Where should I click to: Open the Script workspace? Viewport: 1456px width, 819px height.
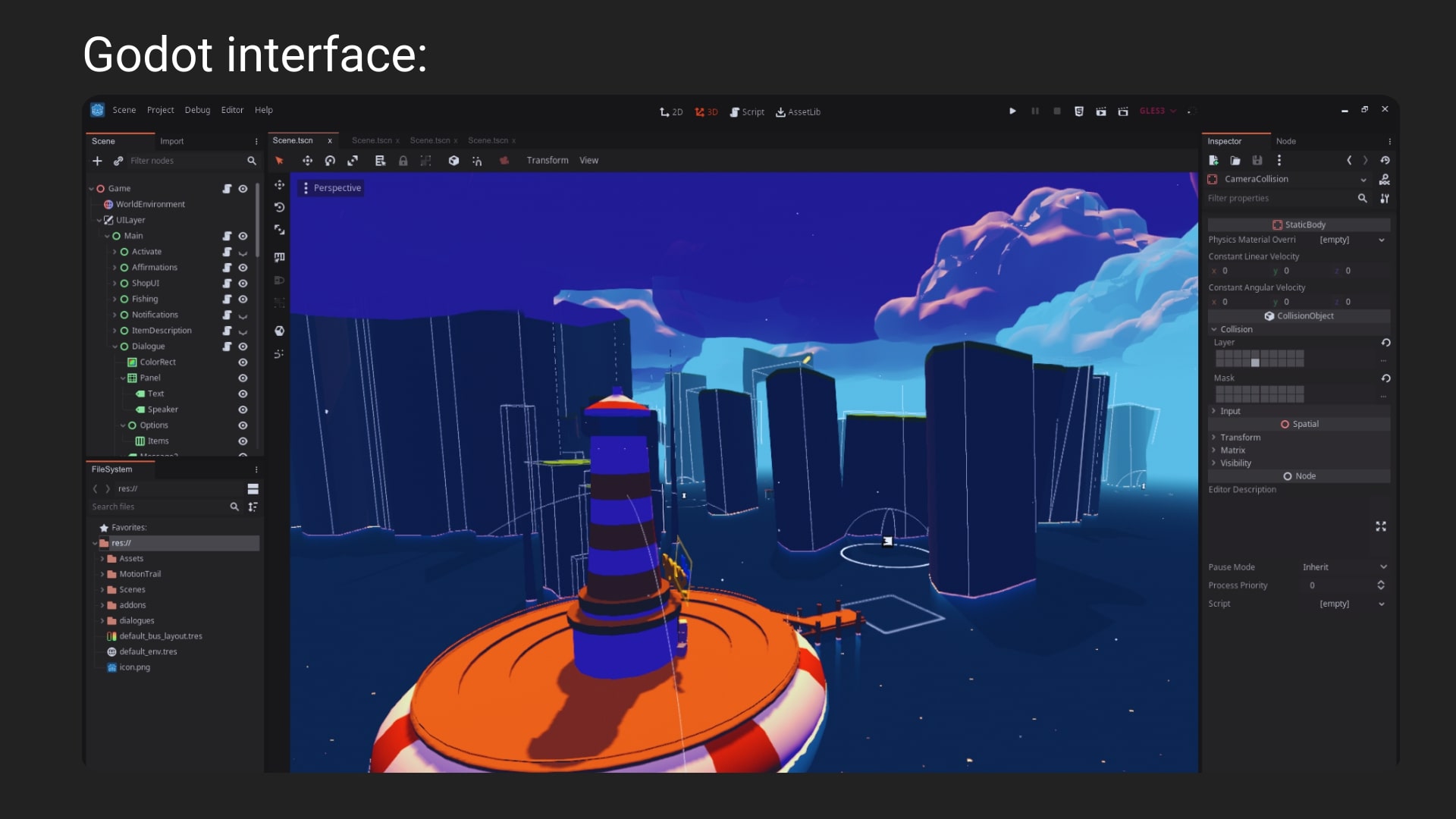pos(747,111)
